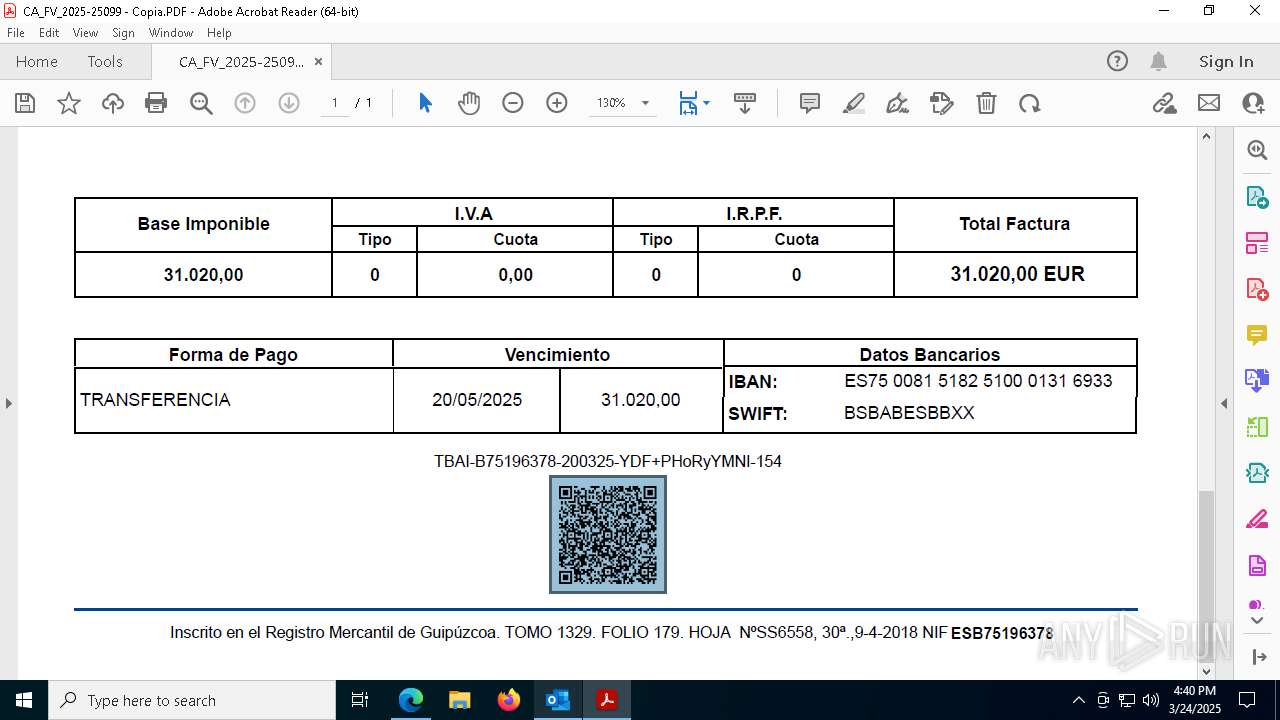This screenshot has height=720, width=1280.
Task: Go to next page arrow
Action: 289,103
